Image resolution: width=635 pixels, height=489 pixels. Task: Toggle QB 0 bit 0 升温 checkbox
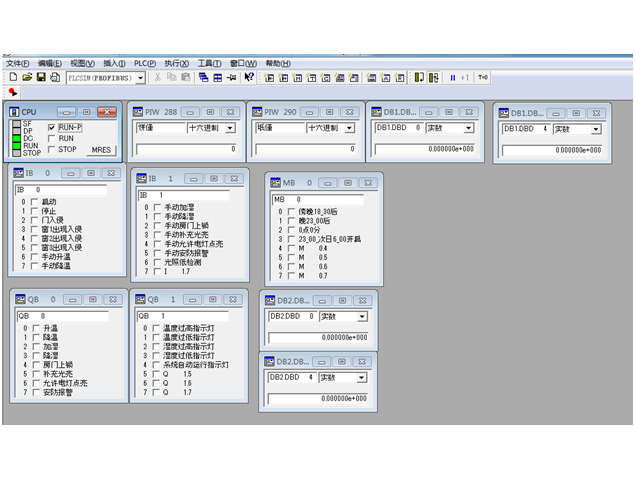pos(36,328)
